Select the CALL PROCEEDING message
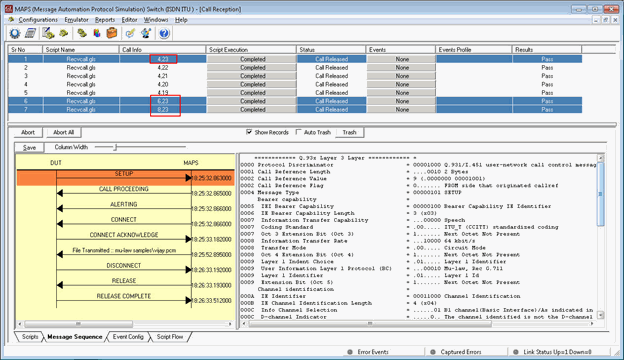The width and height of the screenshot is (624, 360). [123, 189]
